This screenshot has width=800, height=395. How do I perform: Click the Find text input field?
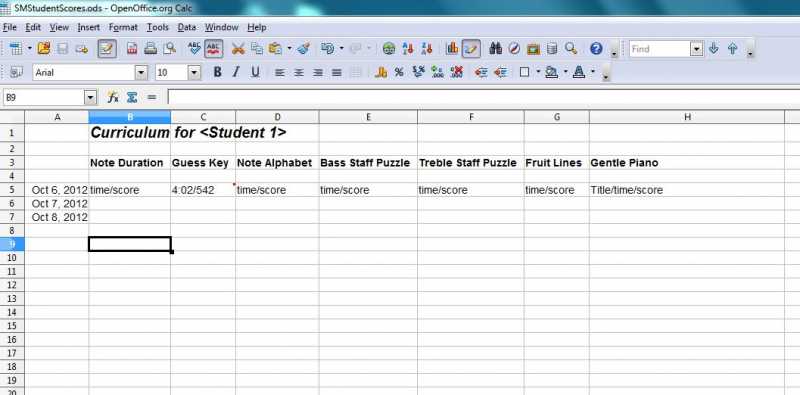(x=660, y=49)
